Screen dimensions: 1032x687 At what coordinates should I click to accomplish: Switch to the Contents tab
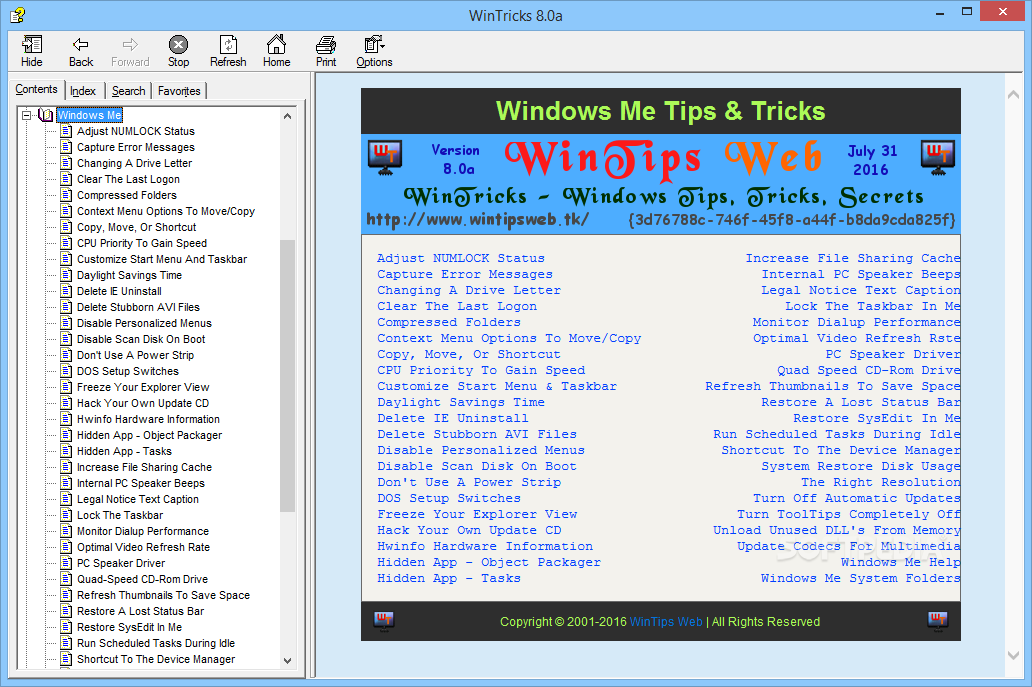tap(36, 89)
